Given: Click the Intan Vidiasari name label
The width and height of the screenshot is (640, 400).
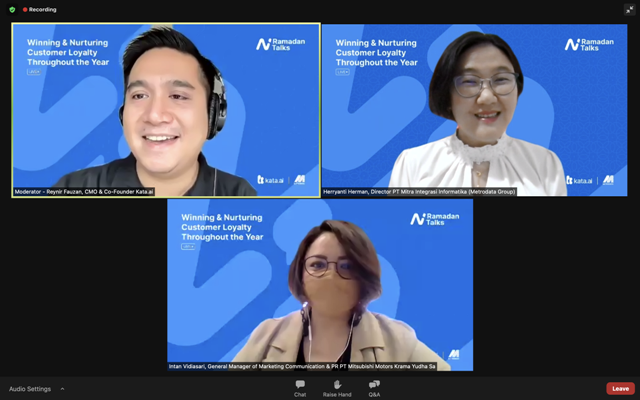Looking at the screenshot, I should coord(302,366).
